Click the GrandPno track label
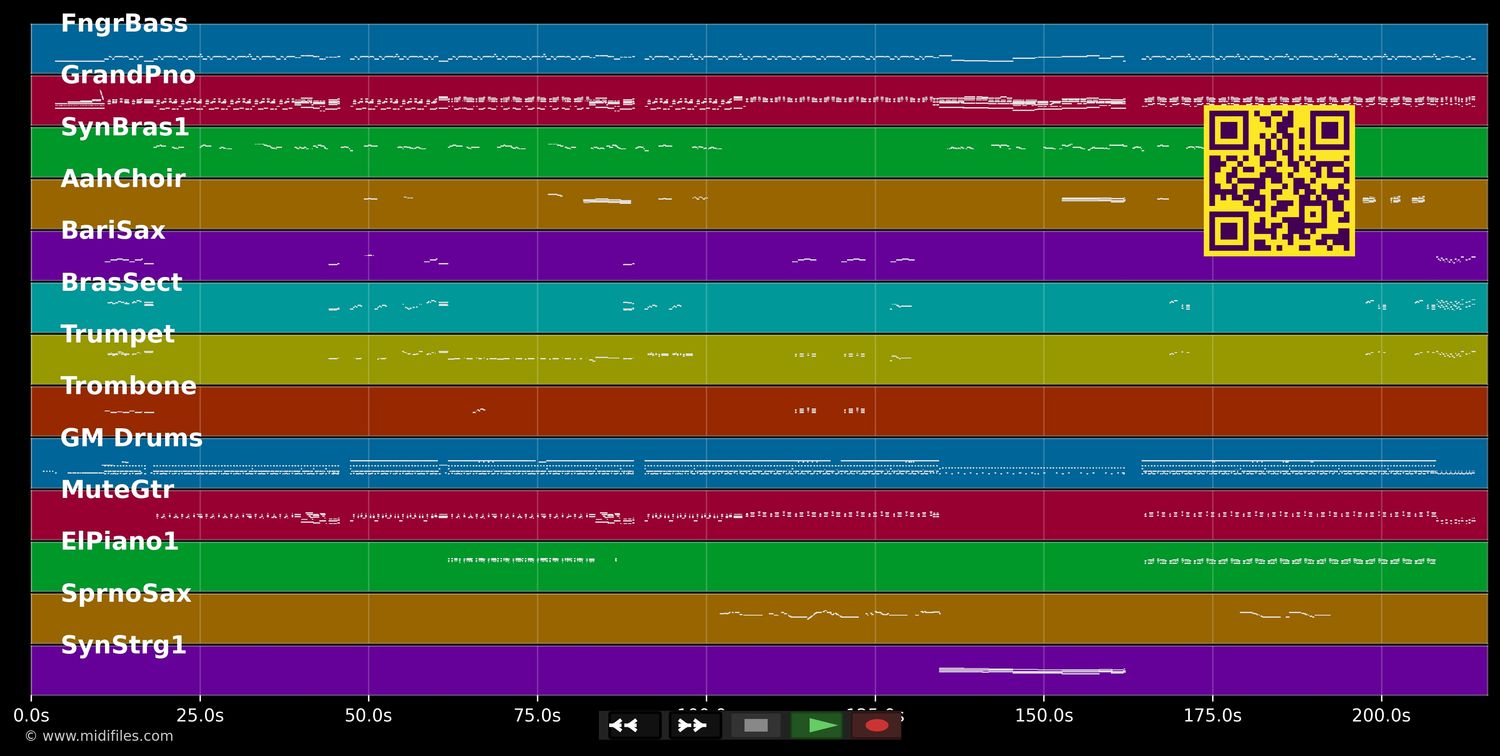Screen dimensions: 1500x756 coord(129,74)
